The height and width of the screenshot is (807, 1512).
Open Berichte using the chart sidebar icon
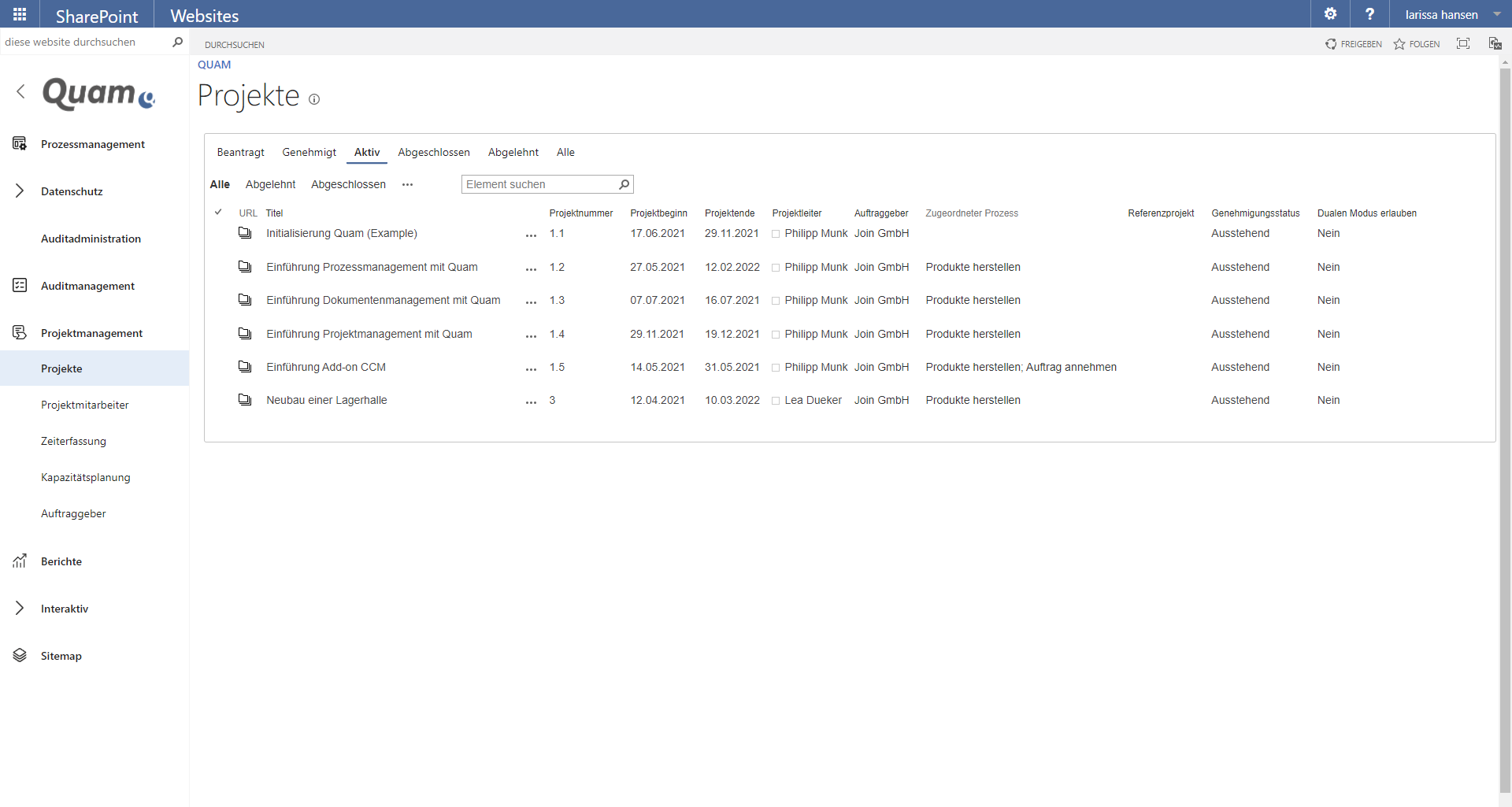[x=20, y=561]
